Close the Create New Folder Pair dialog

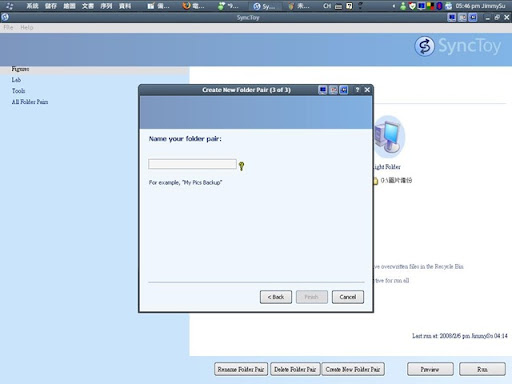click(x=367, y=90)
